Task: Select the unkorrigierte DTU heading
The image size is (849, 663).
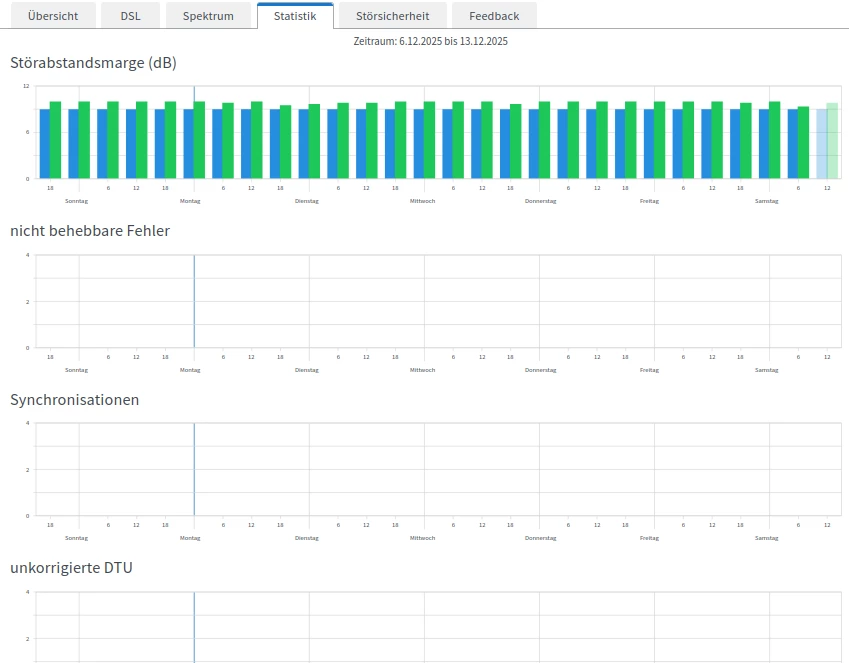Action: 71,568
